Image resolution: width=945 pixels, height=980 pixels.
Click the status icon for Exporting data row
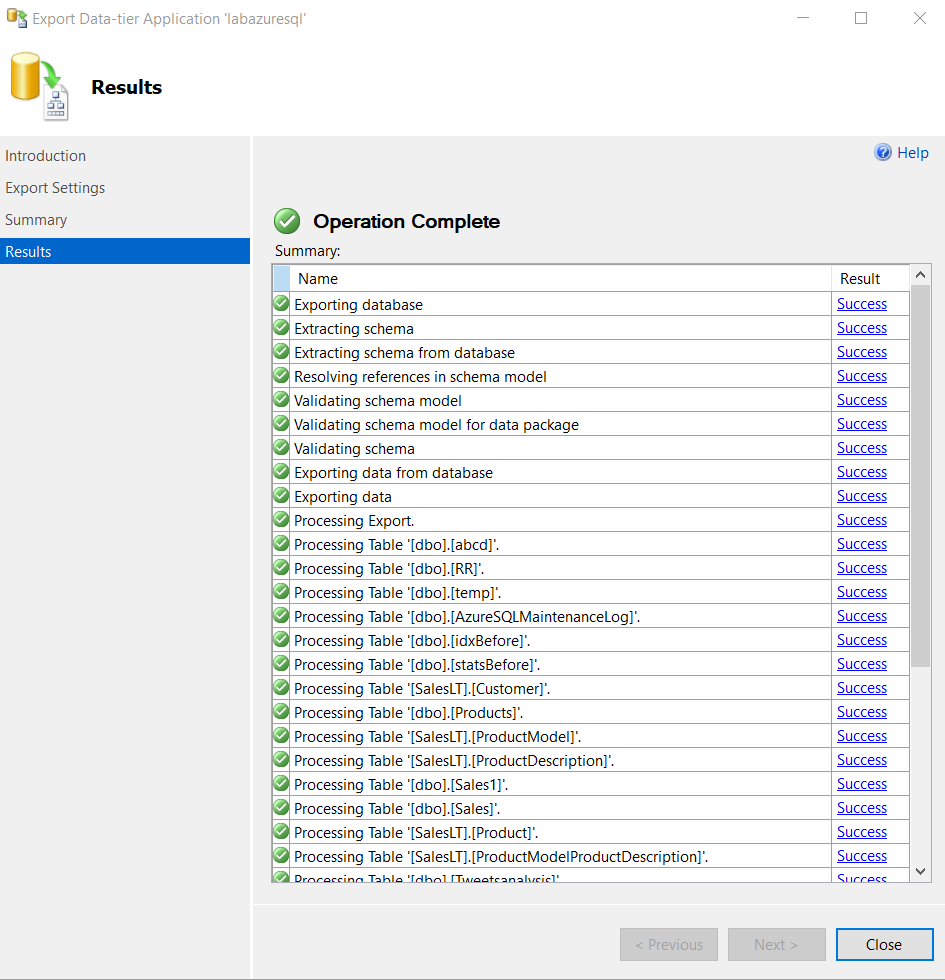(x=281, y=496)
